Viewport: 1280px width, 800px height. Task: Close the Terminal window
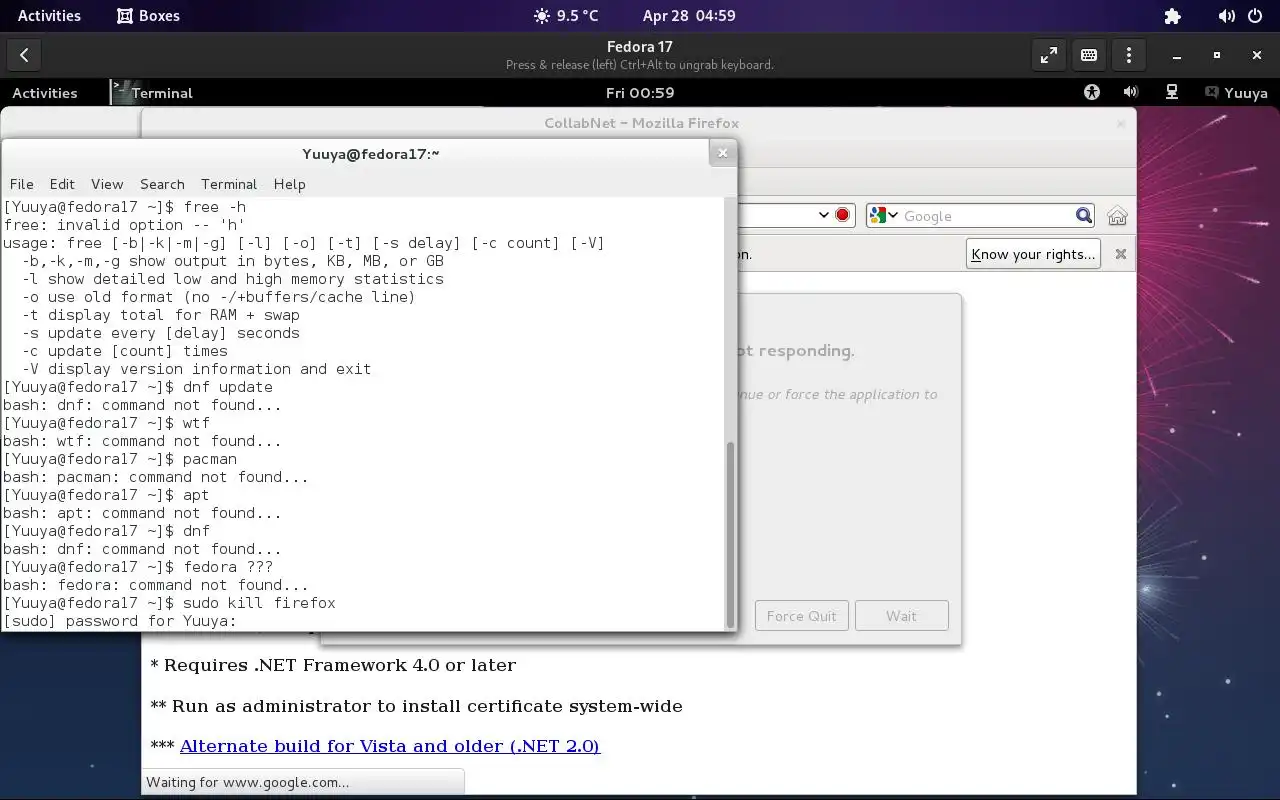723,153
